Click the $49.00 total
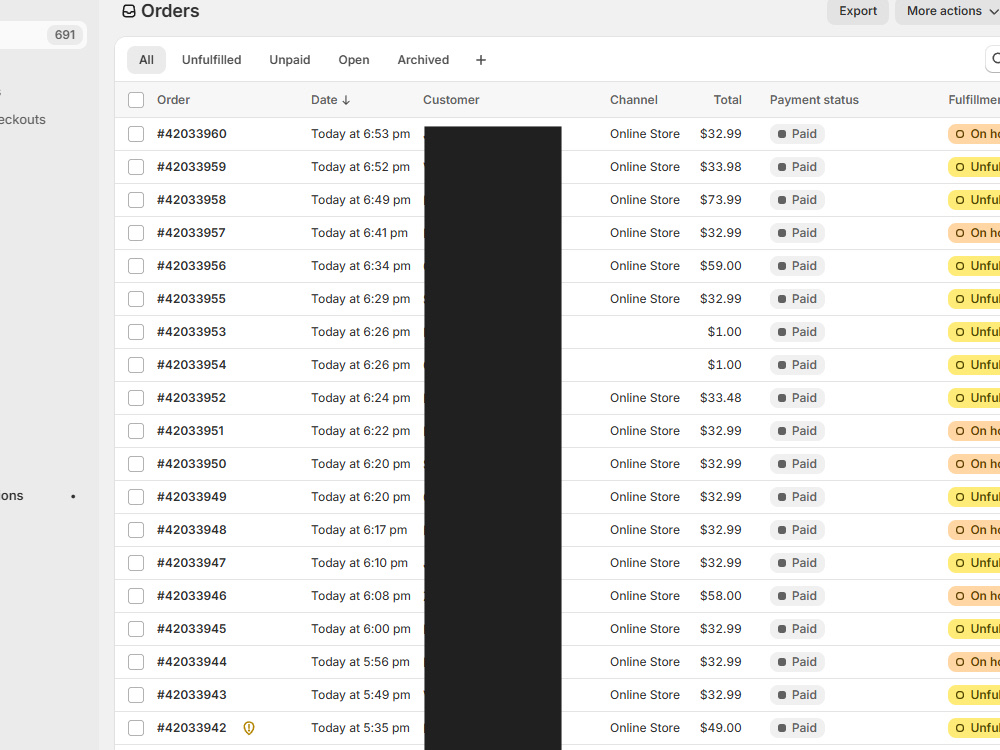 [x=721, y=728]
